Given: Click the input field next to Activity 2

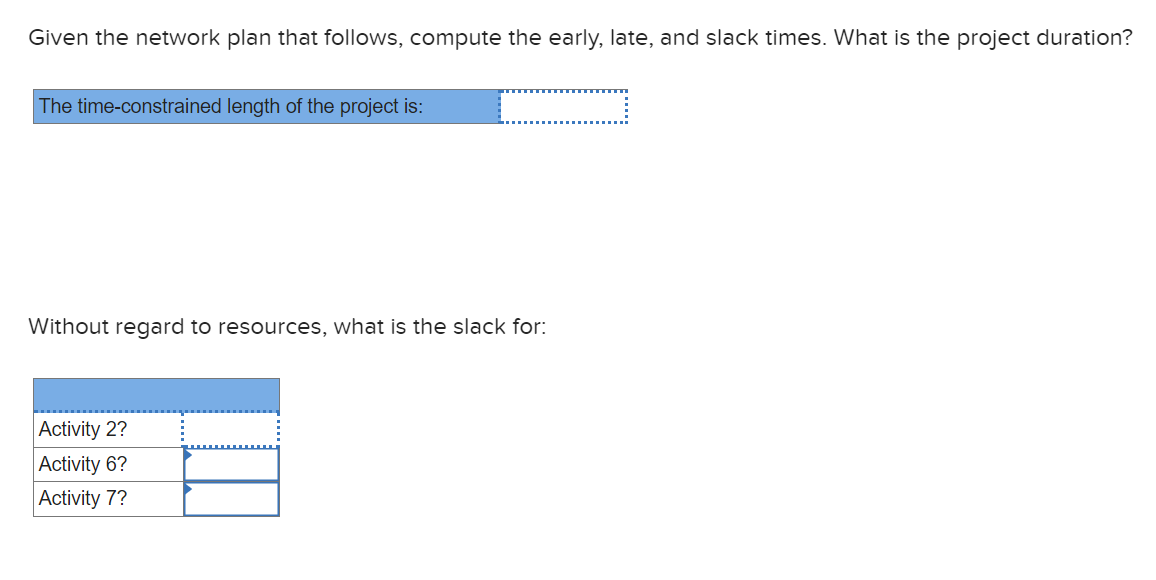Looking at the screenshot, I should click(230, 429).
